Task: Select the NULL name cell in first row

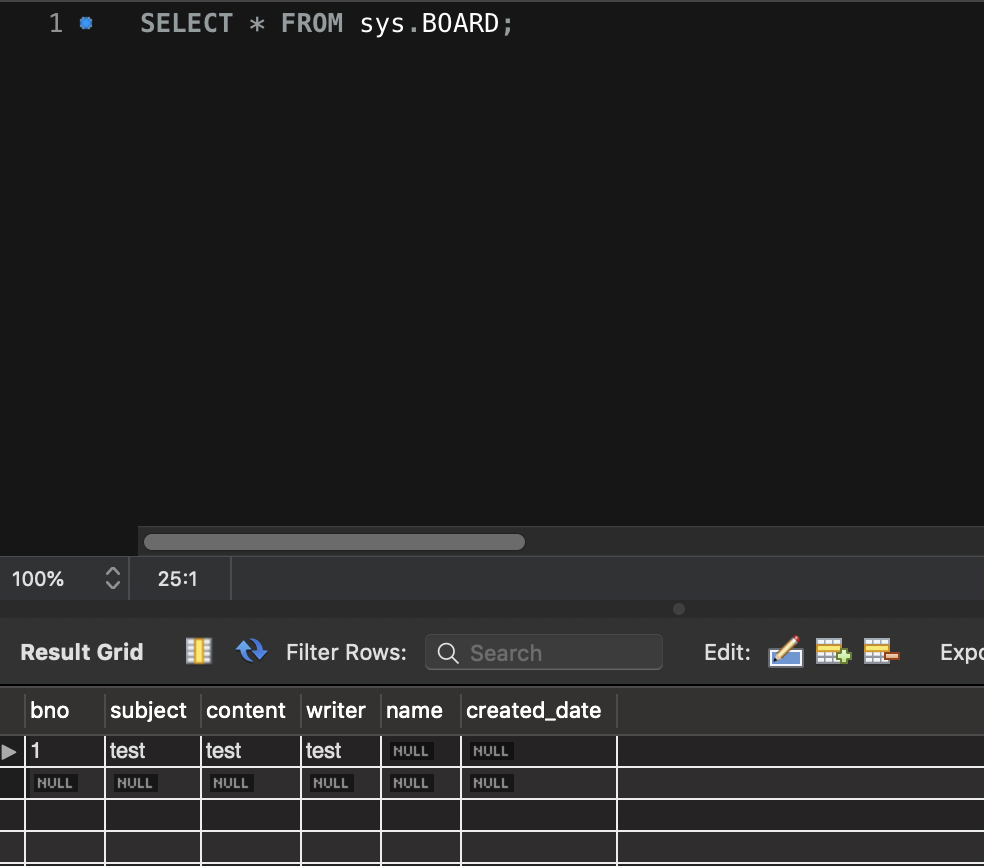Action: click(x=420, y=751)
